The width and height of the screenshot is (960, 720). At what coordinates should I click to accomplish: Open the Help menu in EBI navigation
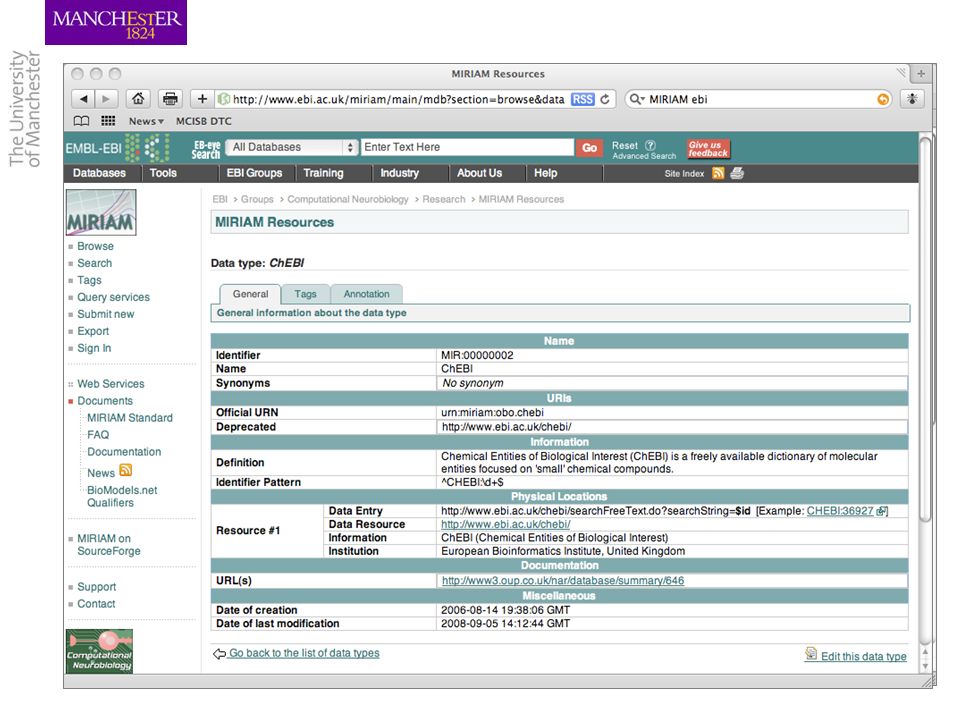[546, 173]
